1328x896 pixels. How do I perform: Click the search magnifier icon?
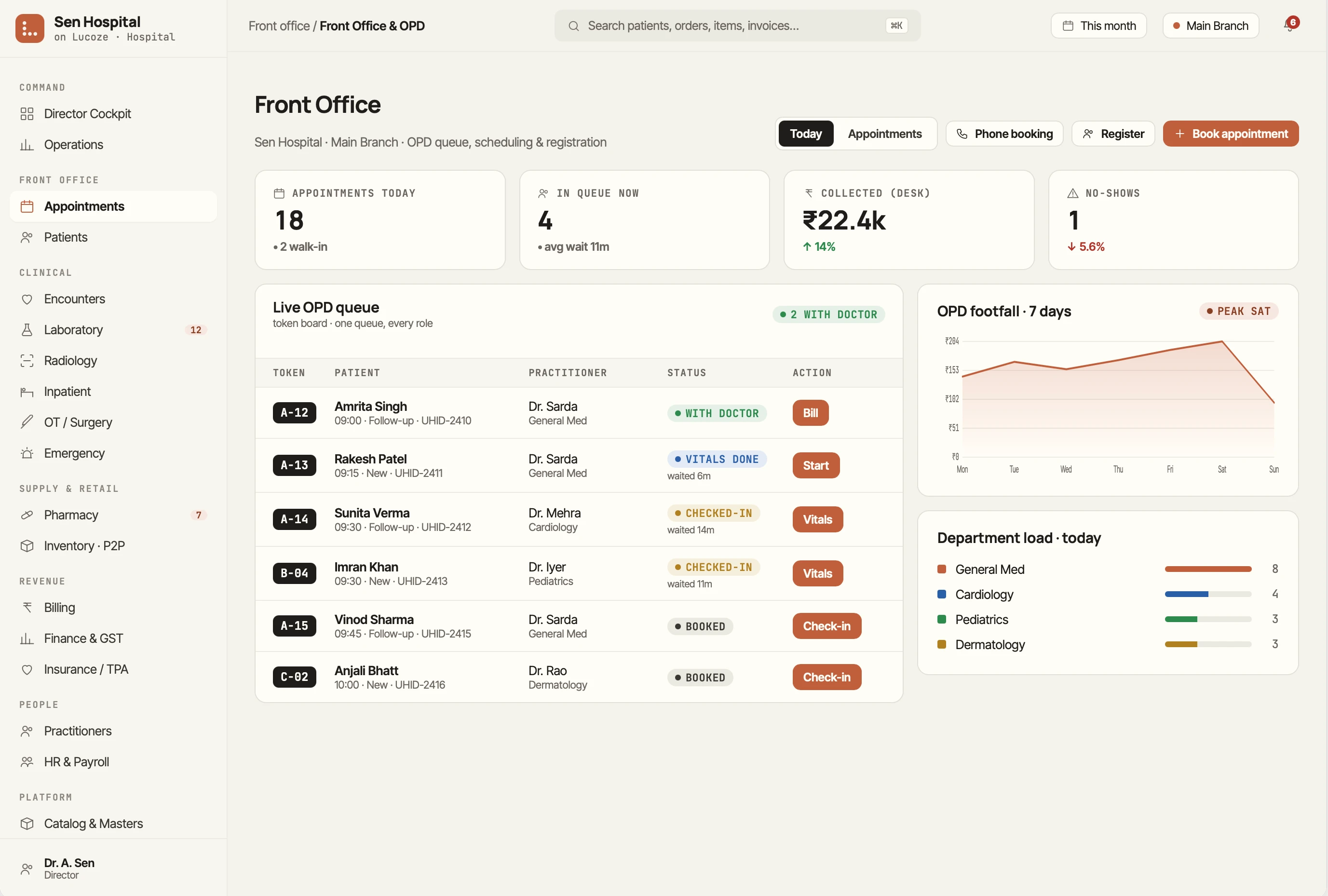(x=574, y=26)
